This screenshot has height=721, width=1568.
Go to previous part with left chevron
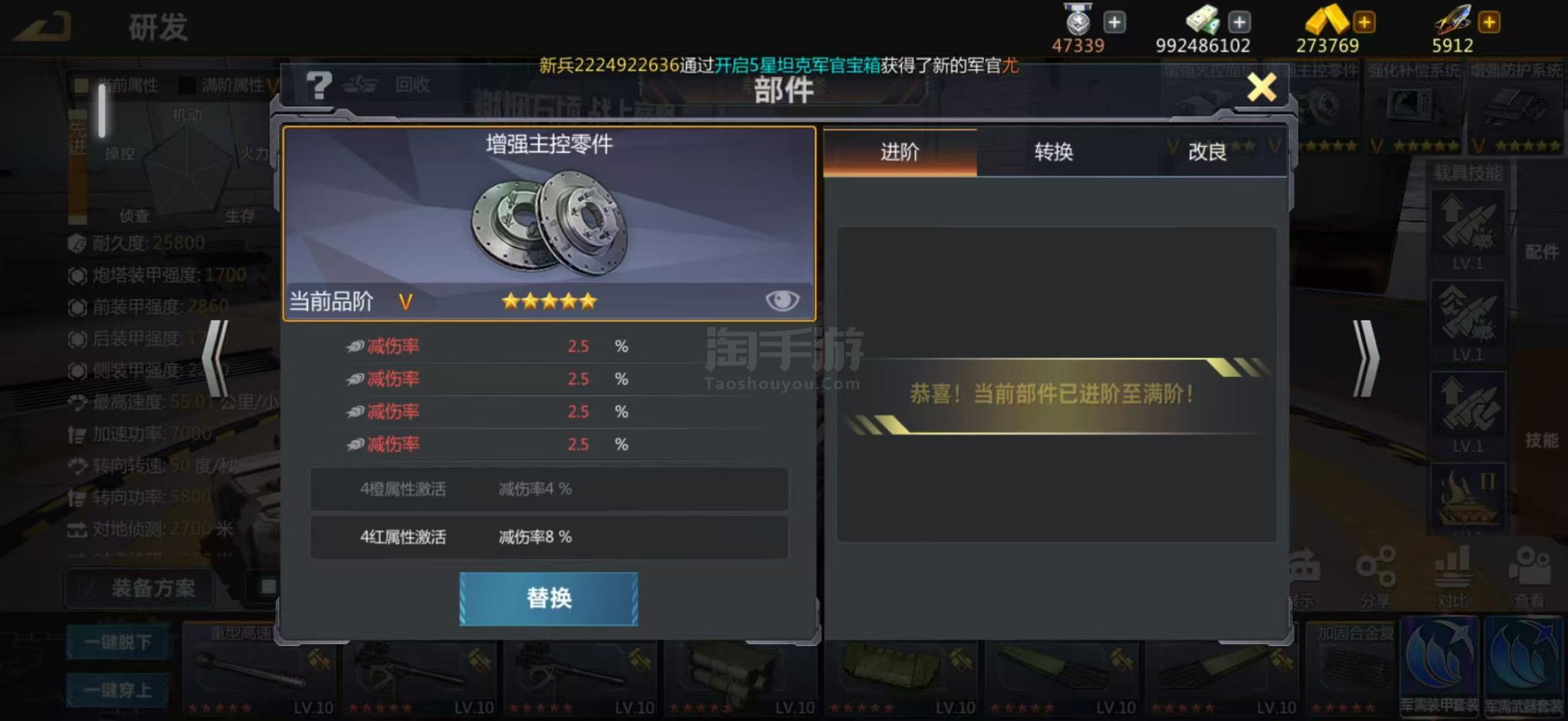point(215,359)
